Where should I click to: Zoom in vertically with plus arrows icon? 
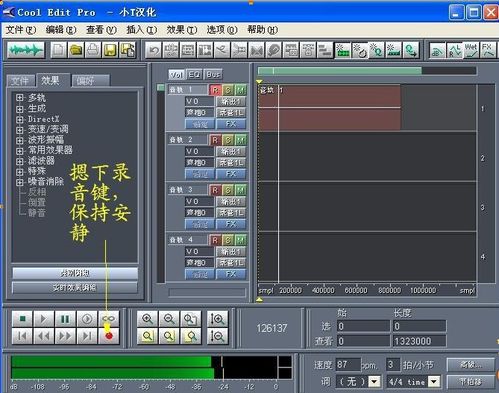218,319
